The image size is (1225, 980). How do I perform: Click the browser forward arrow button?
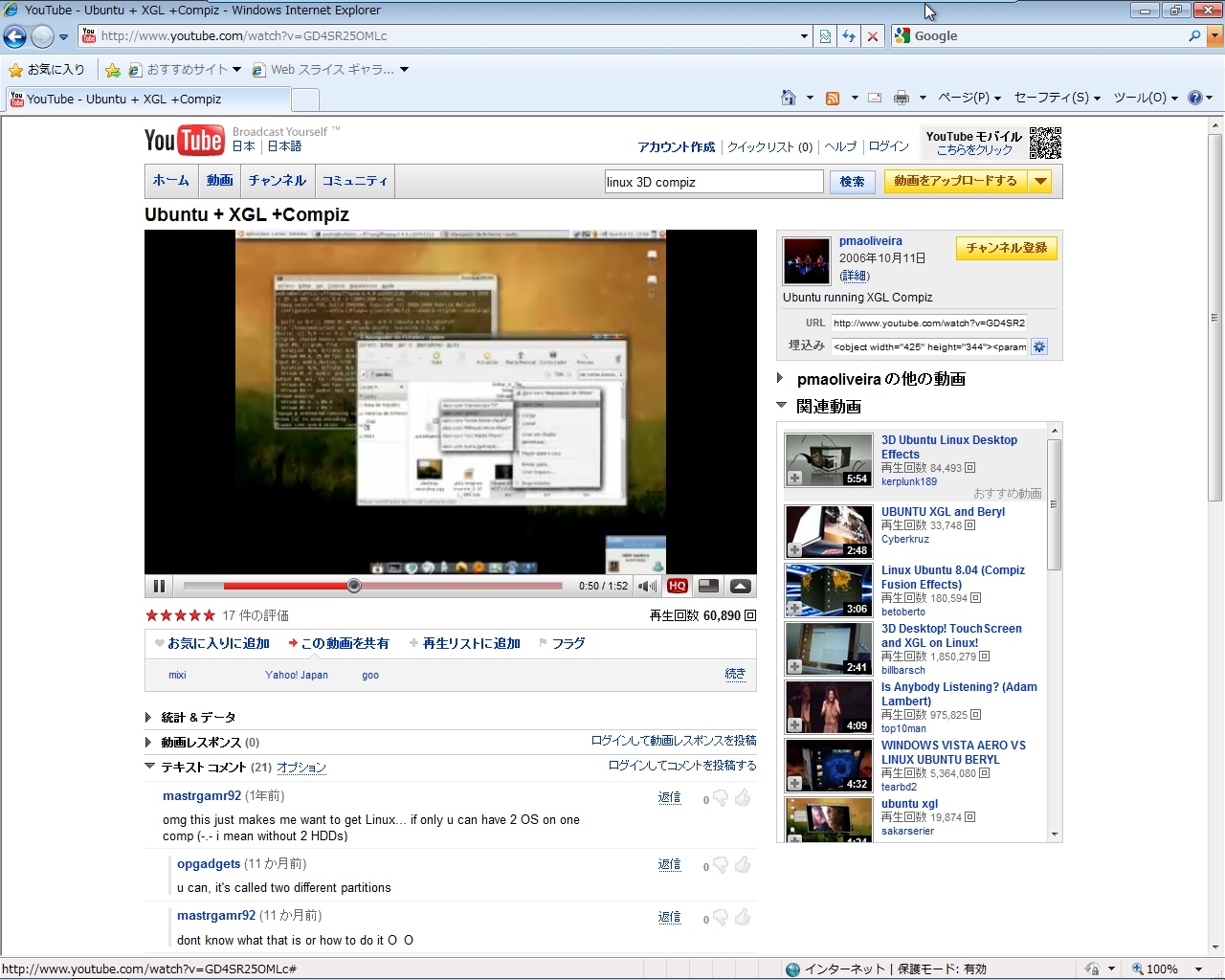[42, 36]
